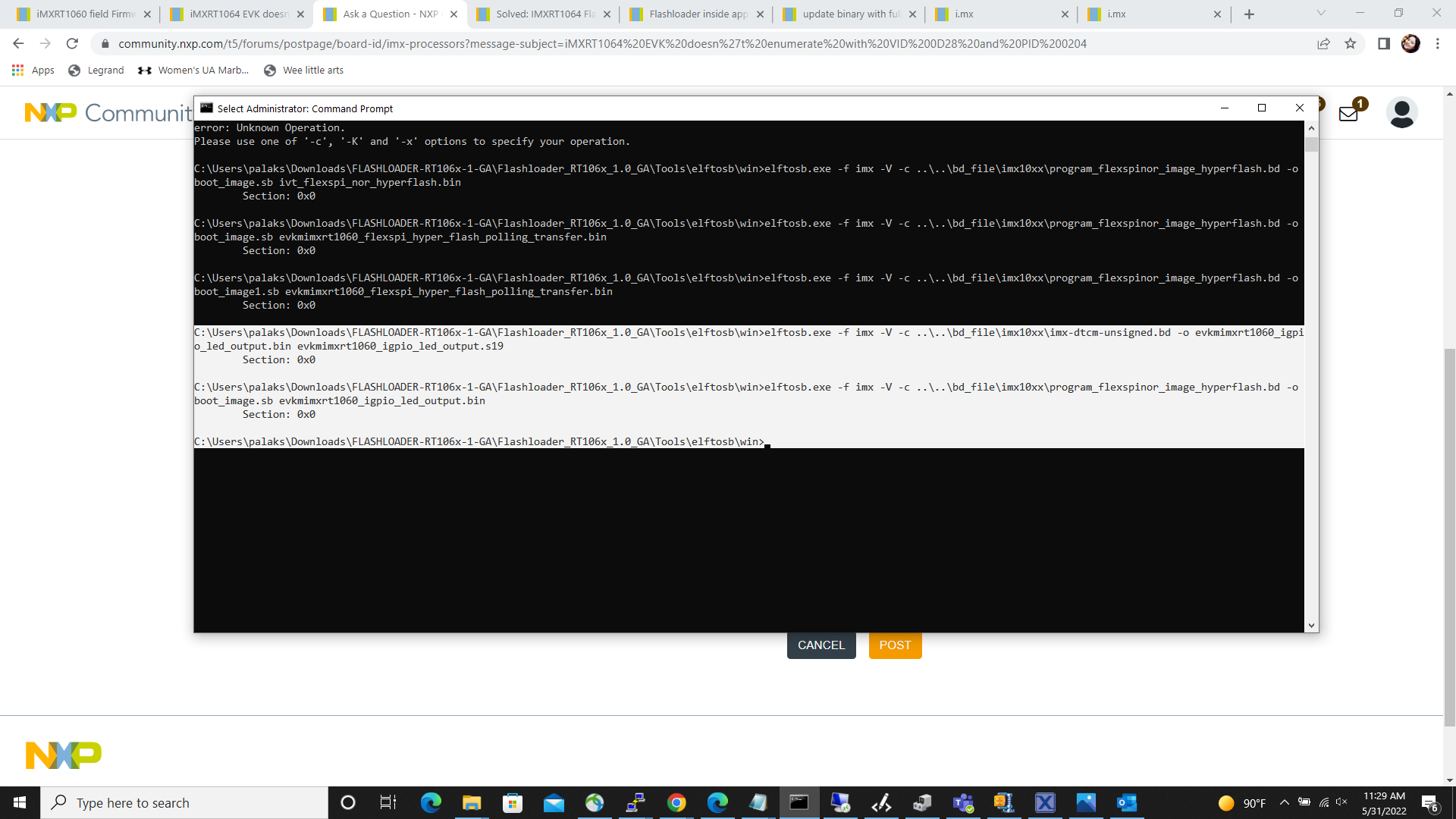Open the NXP inbox envelope notification
Image resolution: width=1456 pixels, height=819 pixels.
1349,113
